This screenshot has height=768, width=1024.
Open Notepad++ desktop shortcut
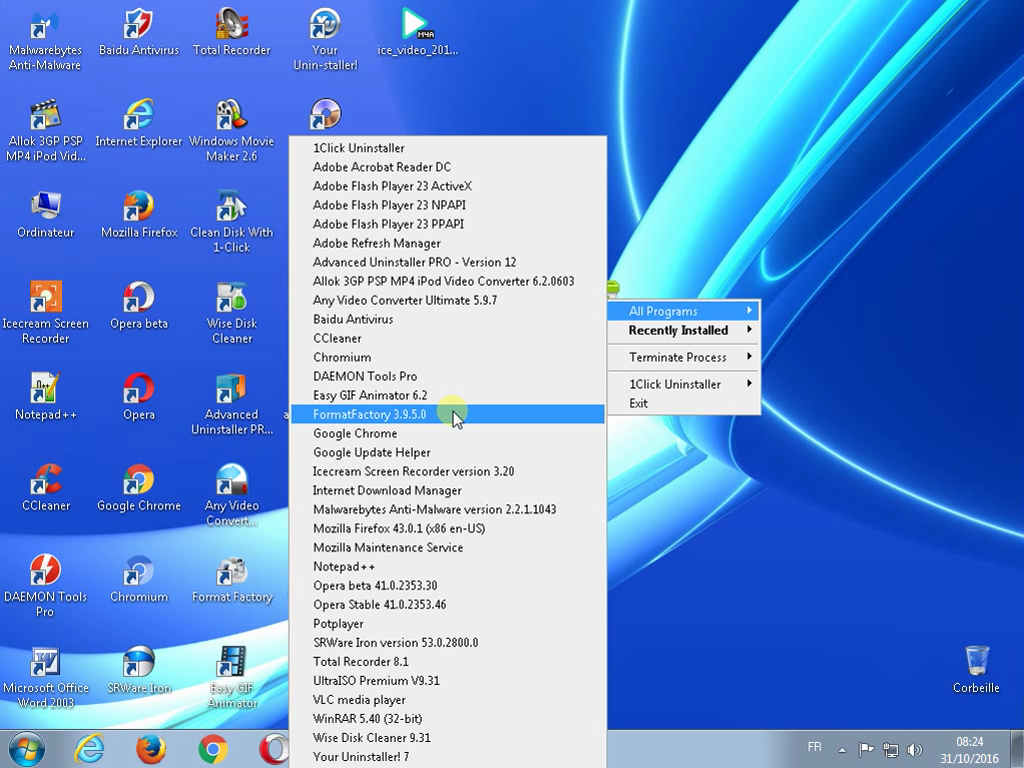pyautogui.click(x=45, y=397)
